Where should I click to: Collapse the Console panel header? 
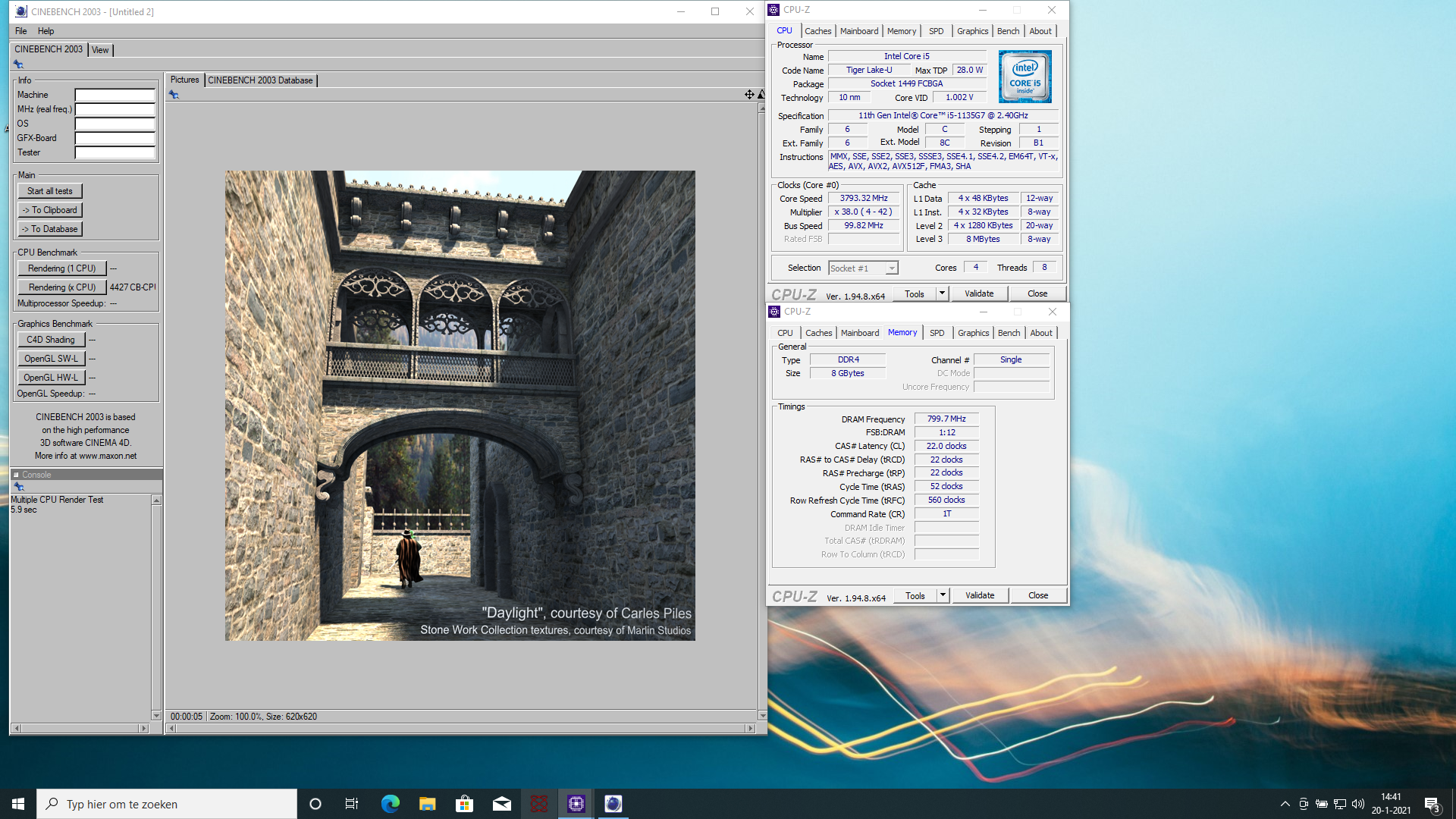[x=16, y=475]
